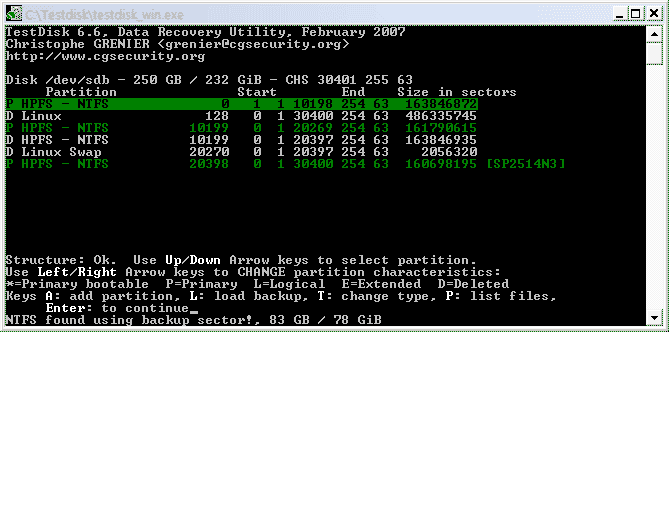The height and width of the screenshot is (512, 669).
Task: Click the '*=Primary bootable' legend text
Action: pyautogui.click(x=77, y=284)
